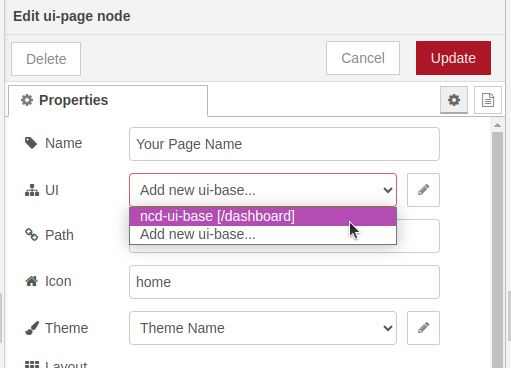The height and width of the screenshot is (368, 511).
Task: Click the gear icon in Properties tab
Action: point(27,100)
